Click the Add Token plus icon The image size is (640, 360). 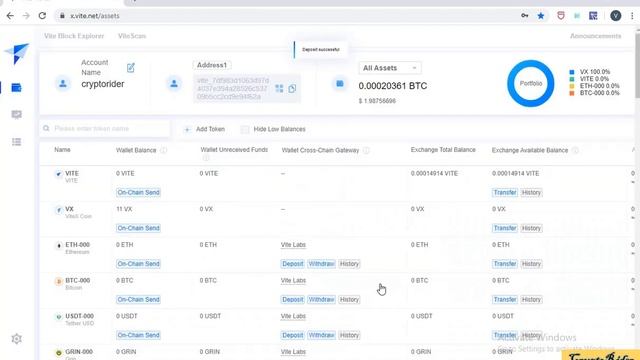tap(187, 129)
